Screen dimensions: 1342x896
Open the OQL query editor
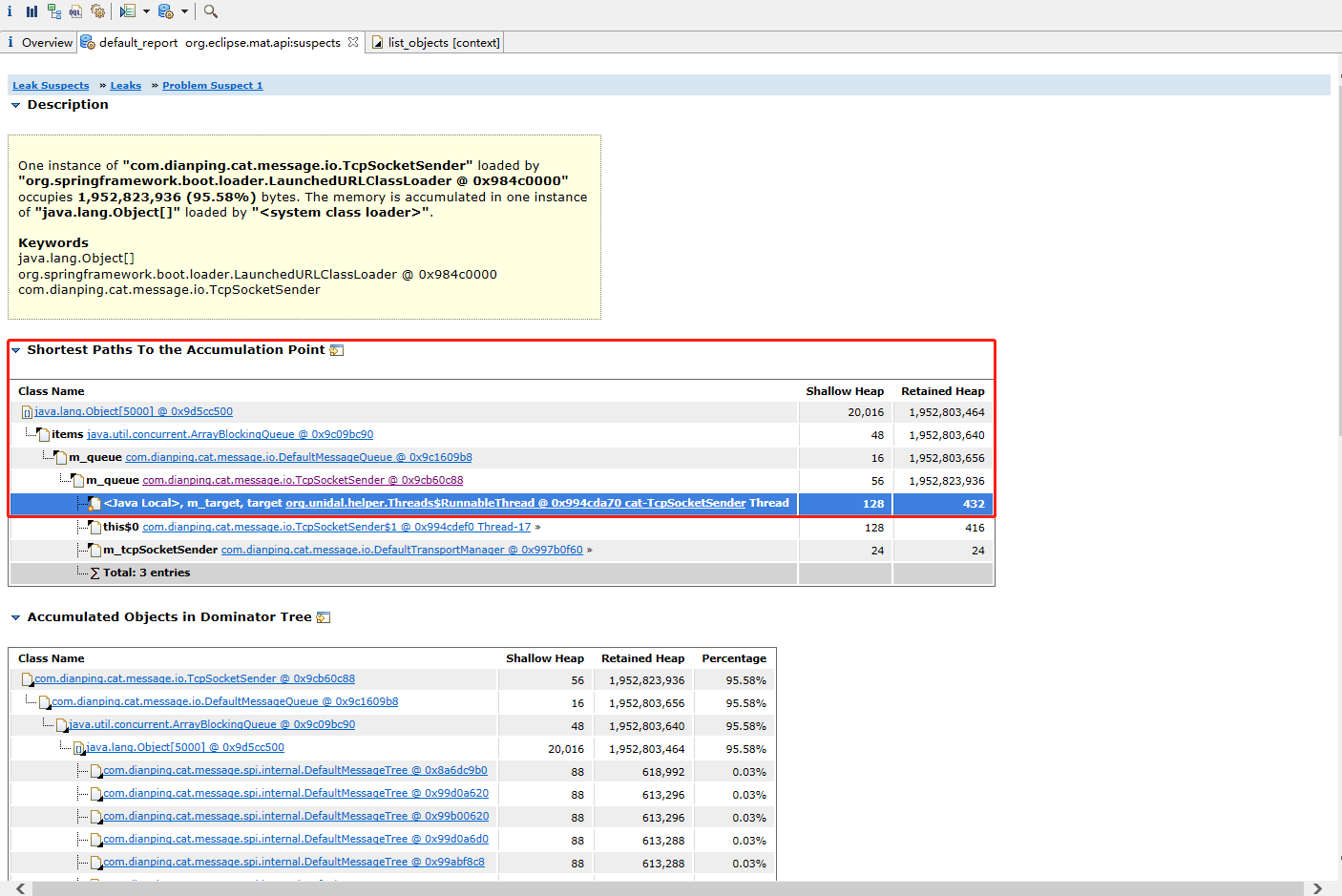[75, 11]
